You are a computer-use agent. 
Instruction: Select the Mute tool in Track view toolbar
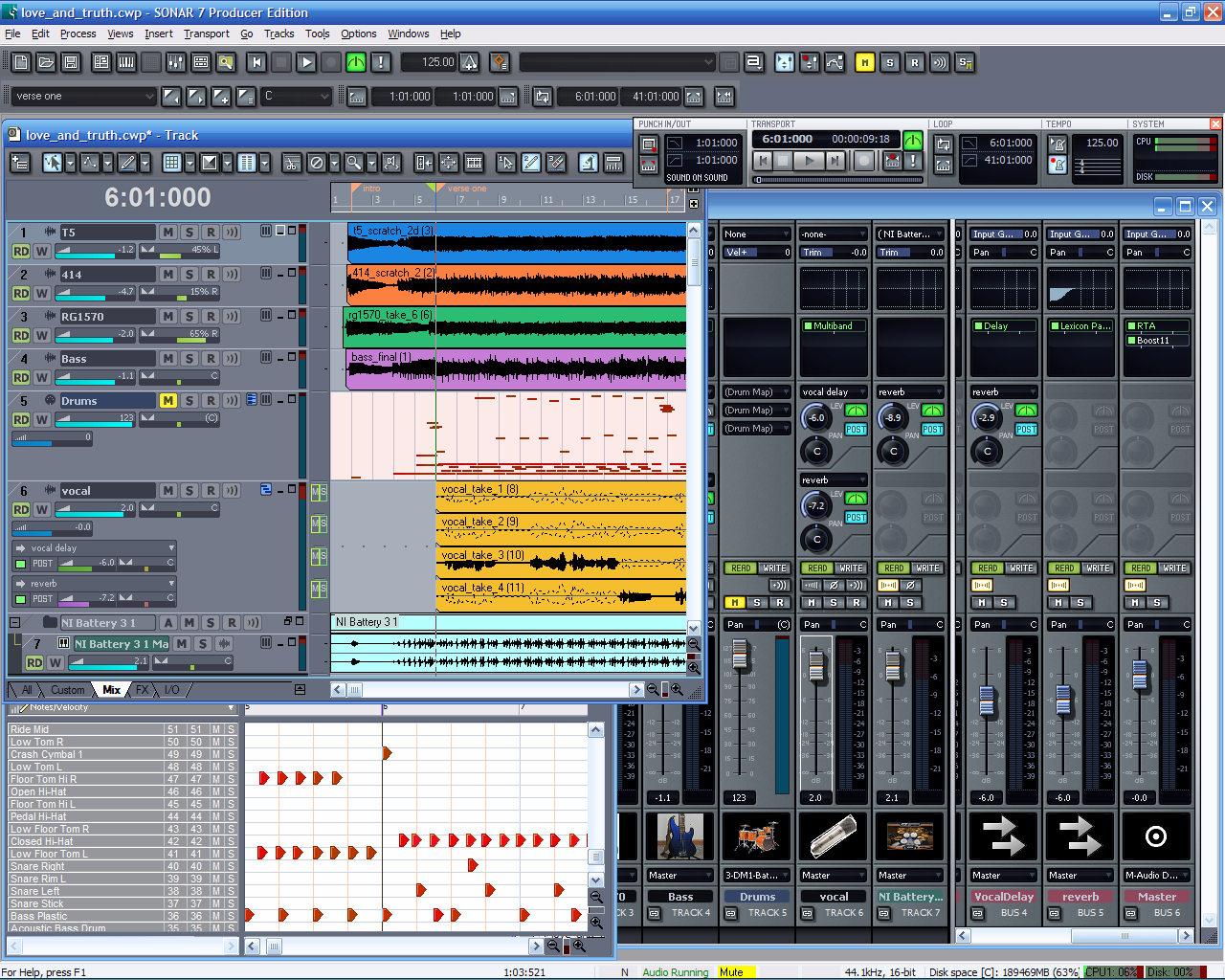pos(317,163)
